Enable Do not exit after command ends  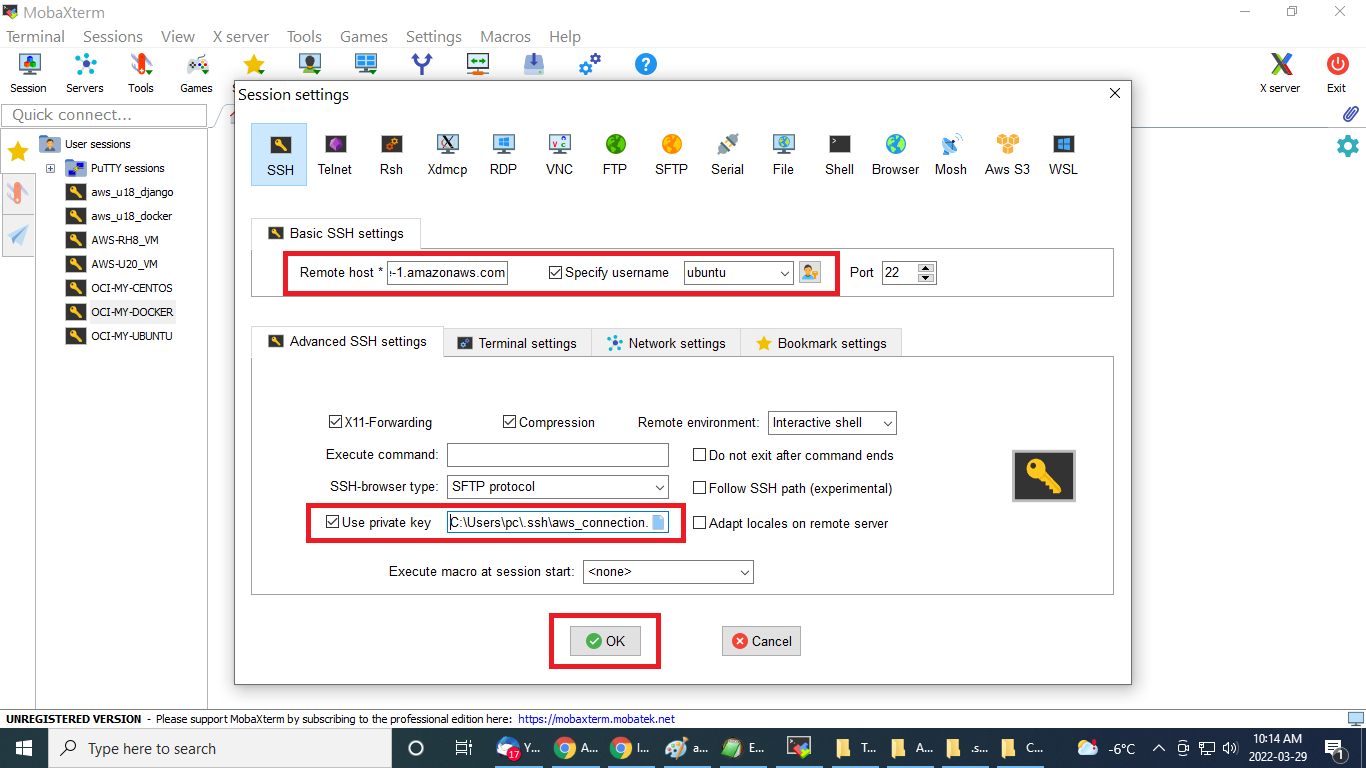(700, 455)
